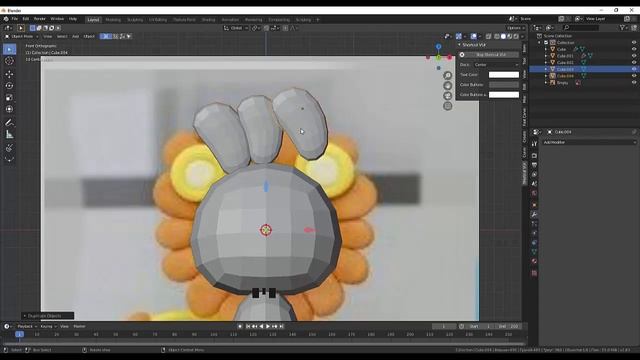640x360 pixels.
Task: Click the play animation button
Action: [x=268, y=327]
